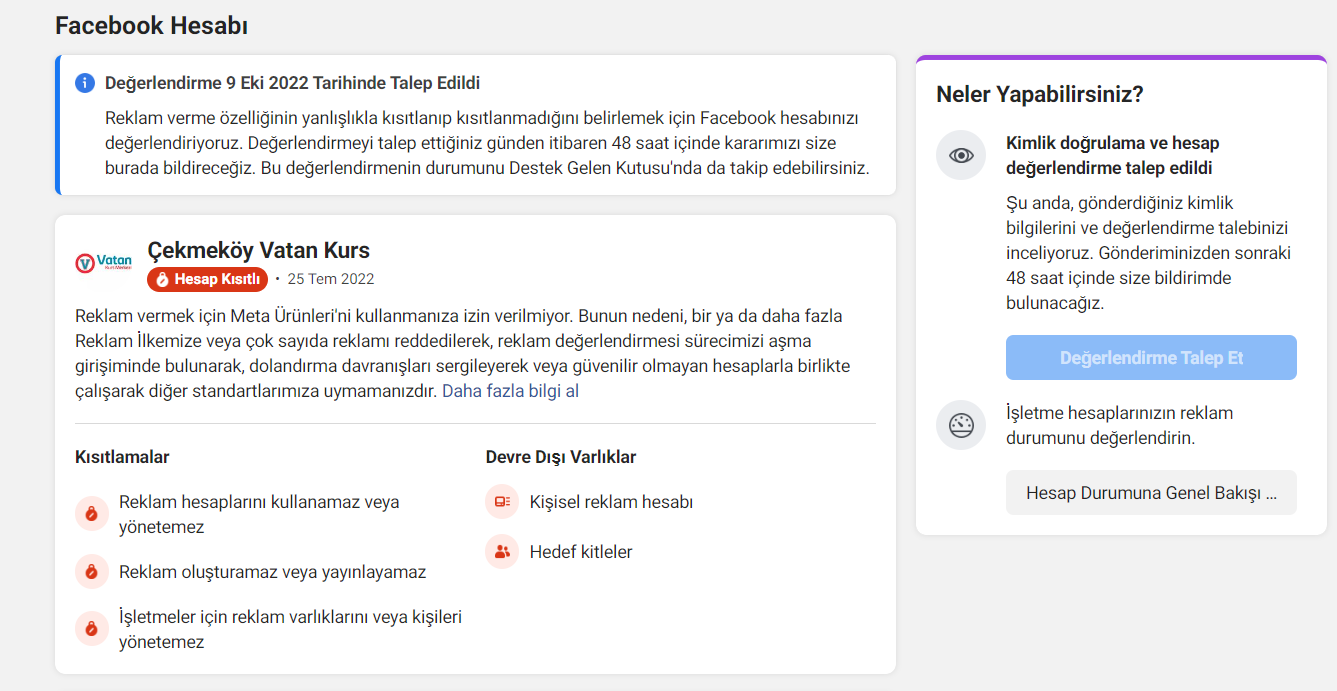Click the gauge icon beside İşletme hesaplarınızın reklam
The image size is (1337, 691).
coord(961,425)
